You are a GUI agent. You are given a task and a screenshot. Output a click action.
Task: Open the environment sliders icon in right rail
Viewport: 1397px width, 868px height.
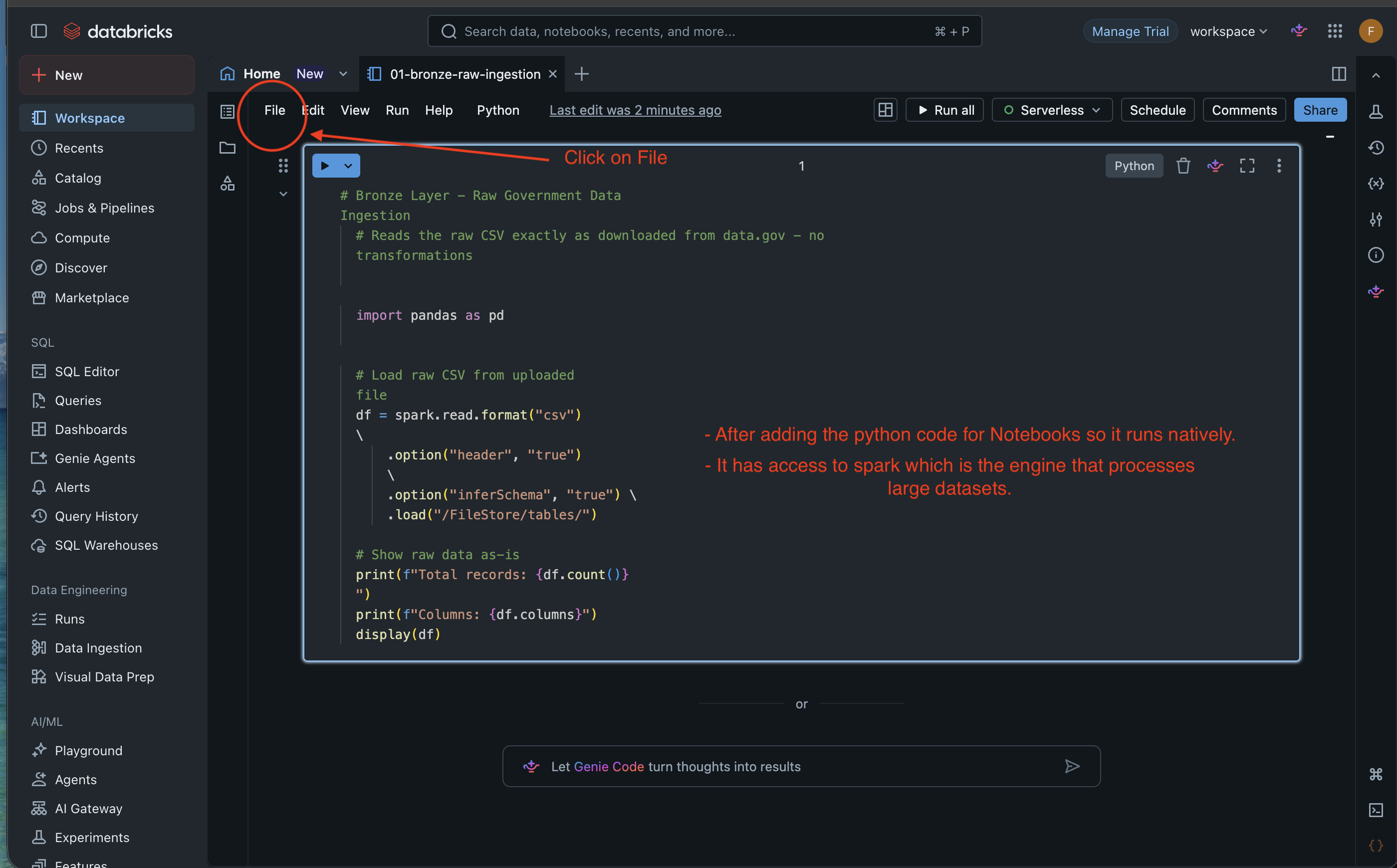1376,219
